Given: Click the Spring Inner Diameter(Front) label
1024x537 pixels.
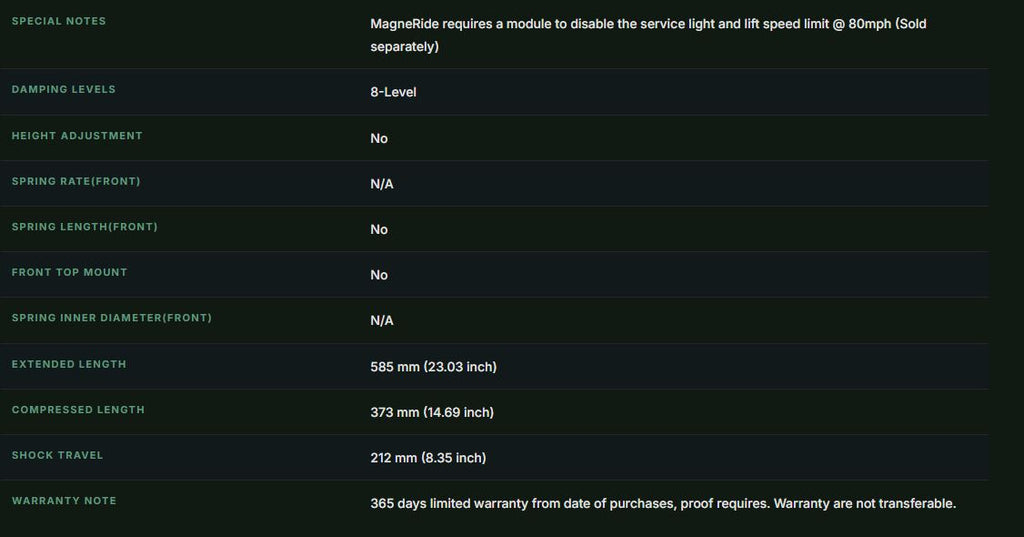Looking at the screenshot, I should tap(112, 317).
